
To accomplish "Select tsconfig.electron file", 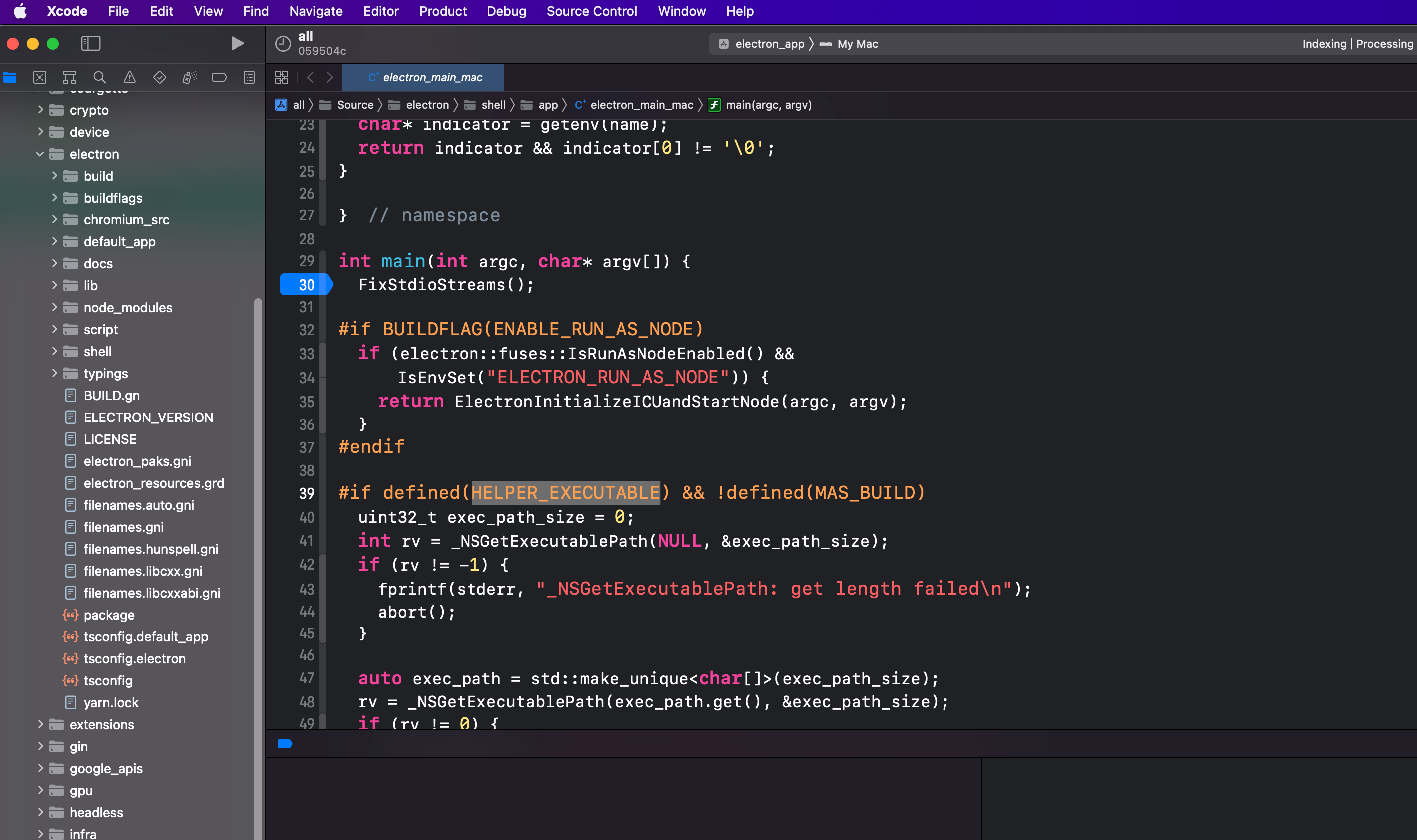I will [134, 659].
